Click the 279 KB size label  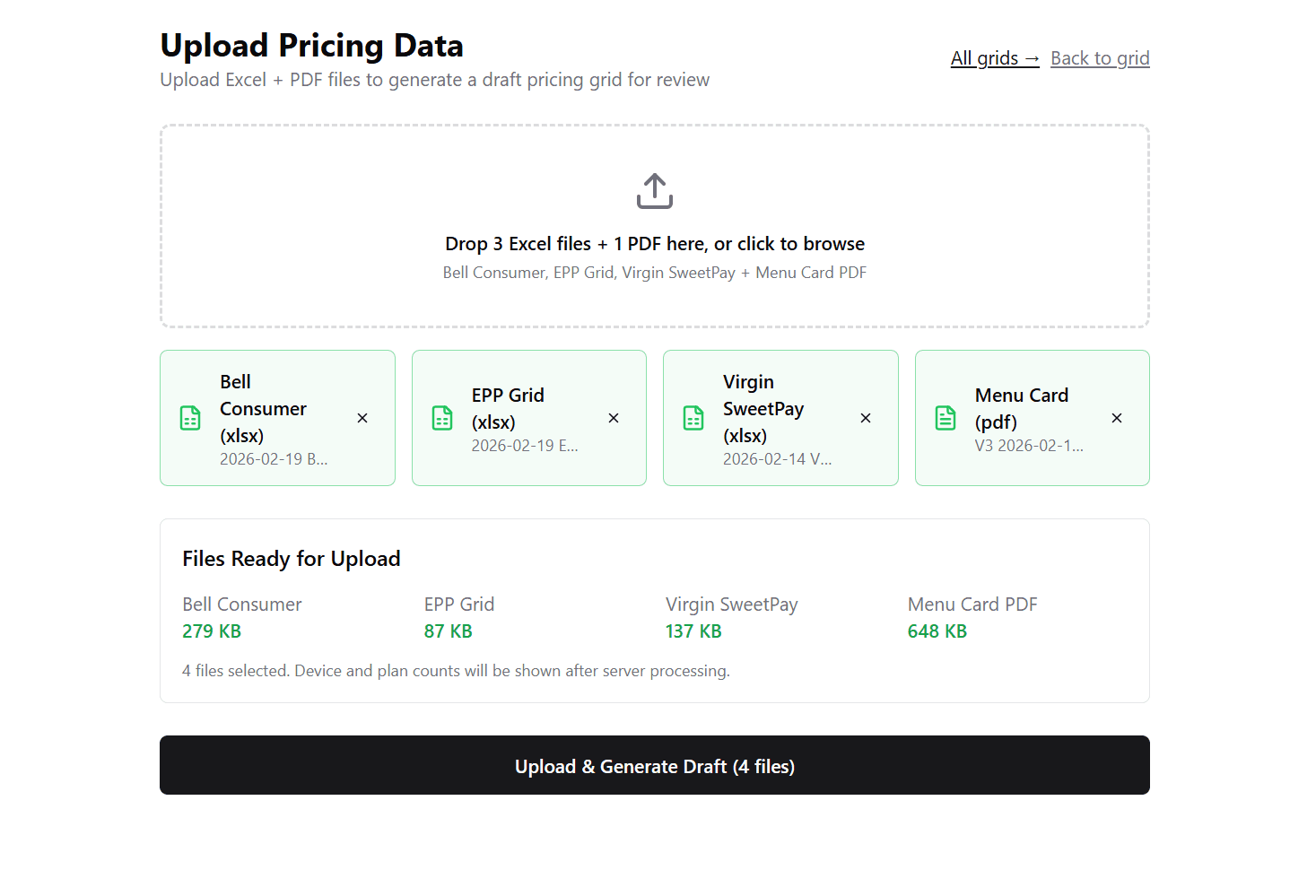[x=212, y=631]
